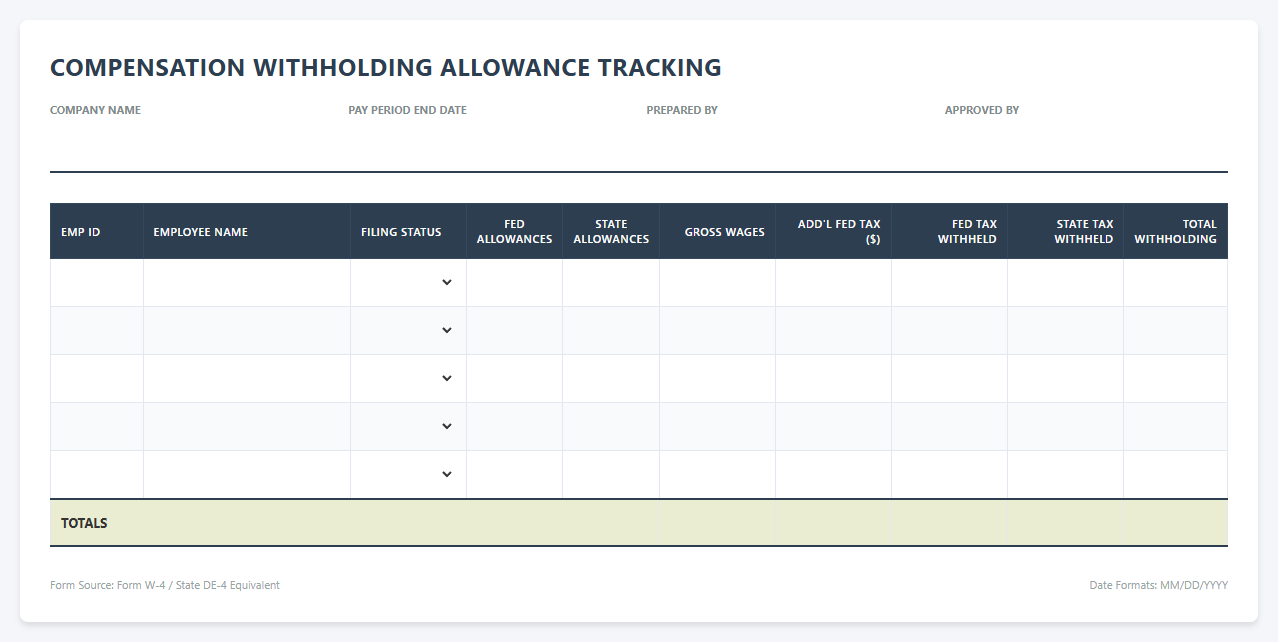The image size is (1278, 642).
Task: Select Emp ID cell in fifth row
Action: click(x=97, y=475)
